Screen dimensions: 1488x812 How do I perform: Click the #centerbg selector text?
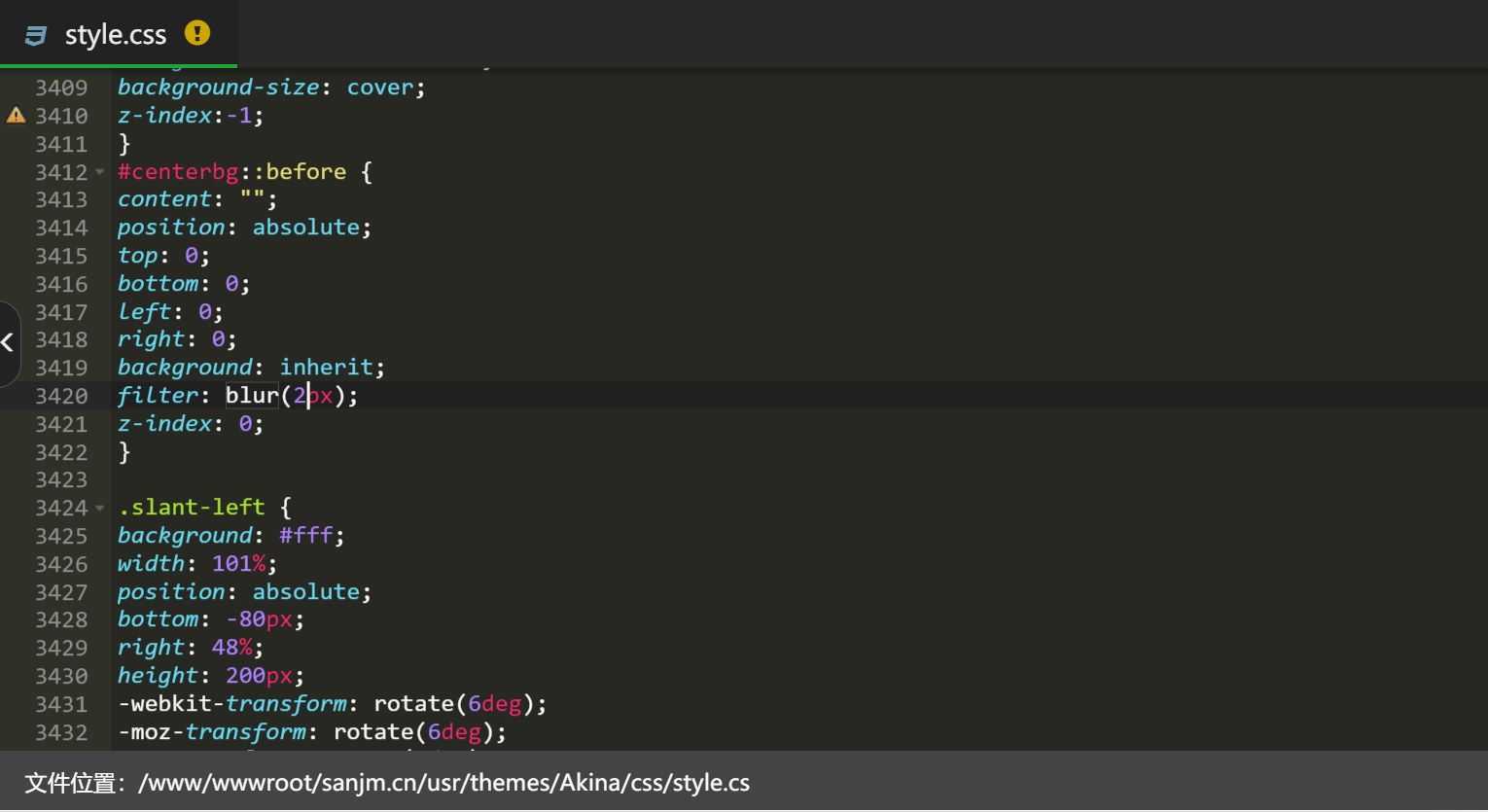(x=178, y=172)
